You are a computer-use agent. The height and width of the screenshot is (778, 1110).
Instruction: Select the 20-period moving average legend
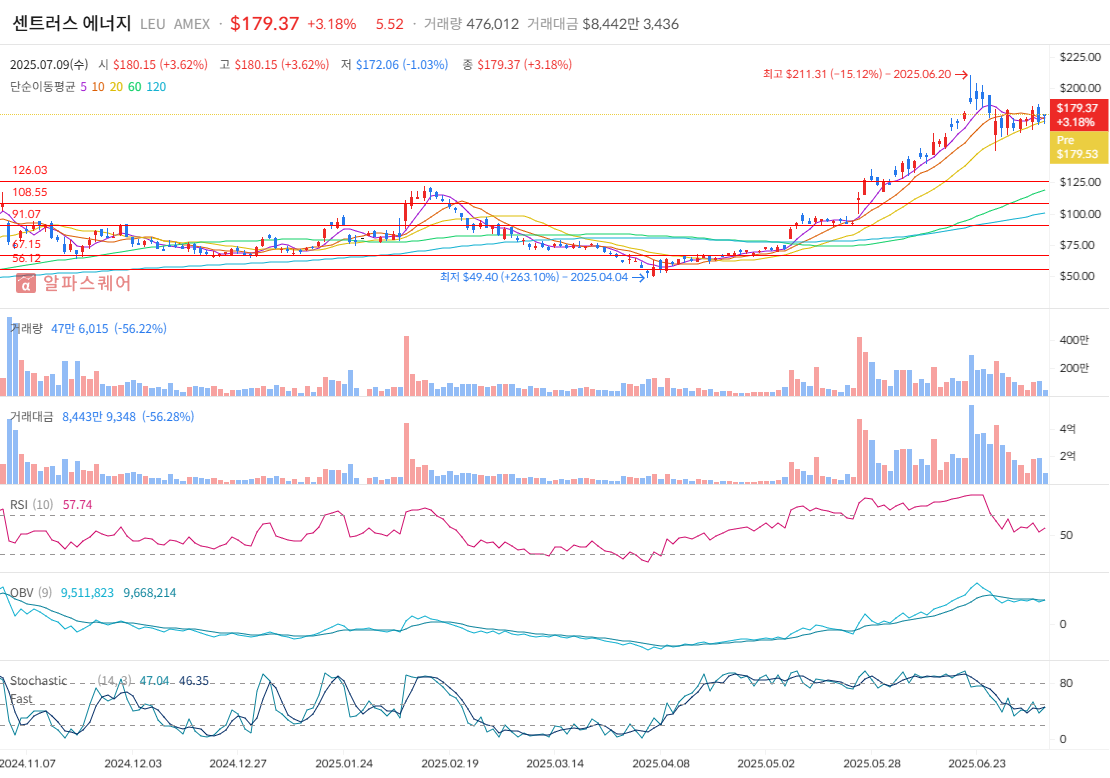click(x=116, y=86)
